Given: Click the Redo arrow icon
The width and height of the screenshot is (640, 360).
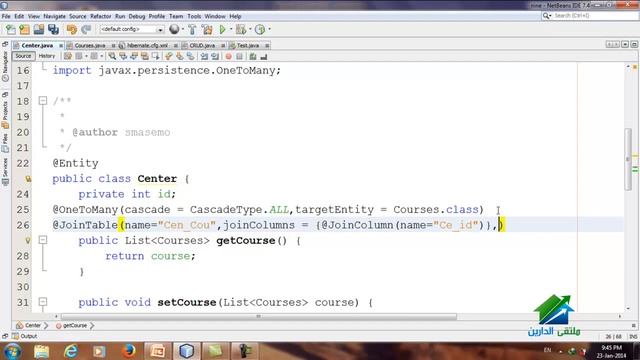Looking at the screenshot, I should pos(86,29).
